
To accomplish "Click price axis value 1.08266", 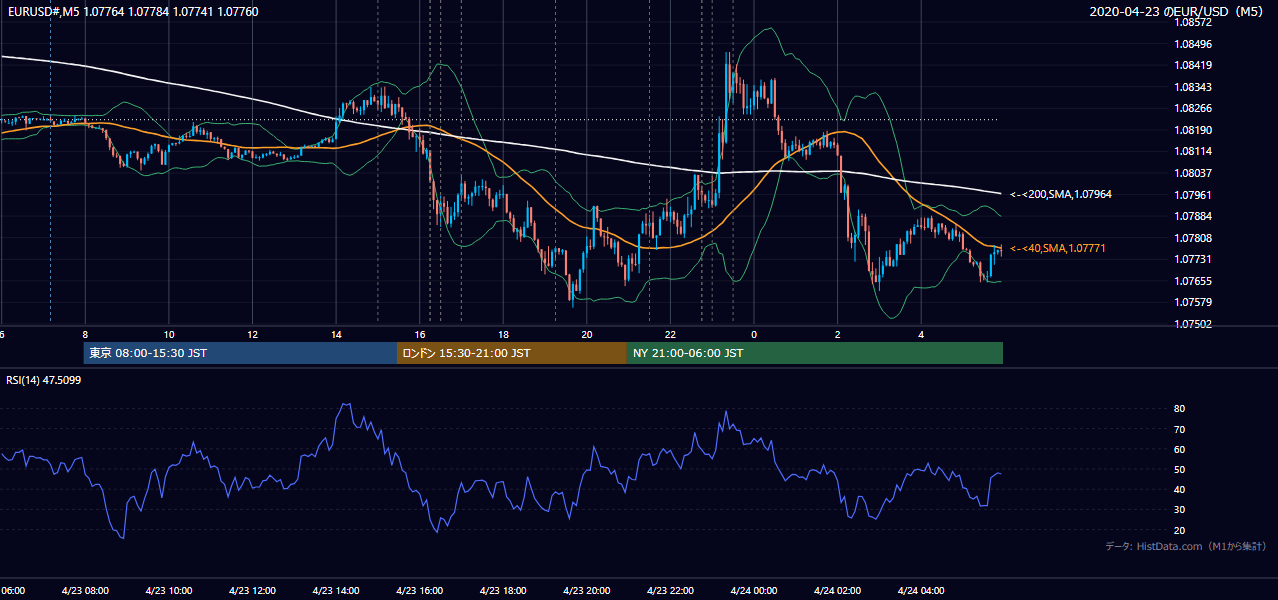I will 1193,108.
